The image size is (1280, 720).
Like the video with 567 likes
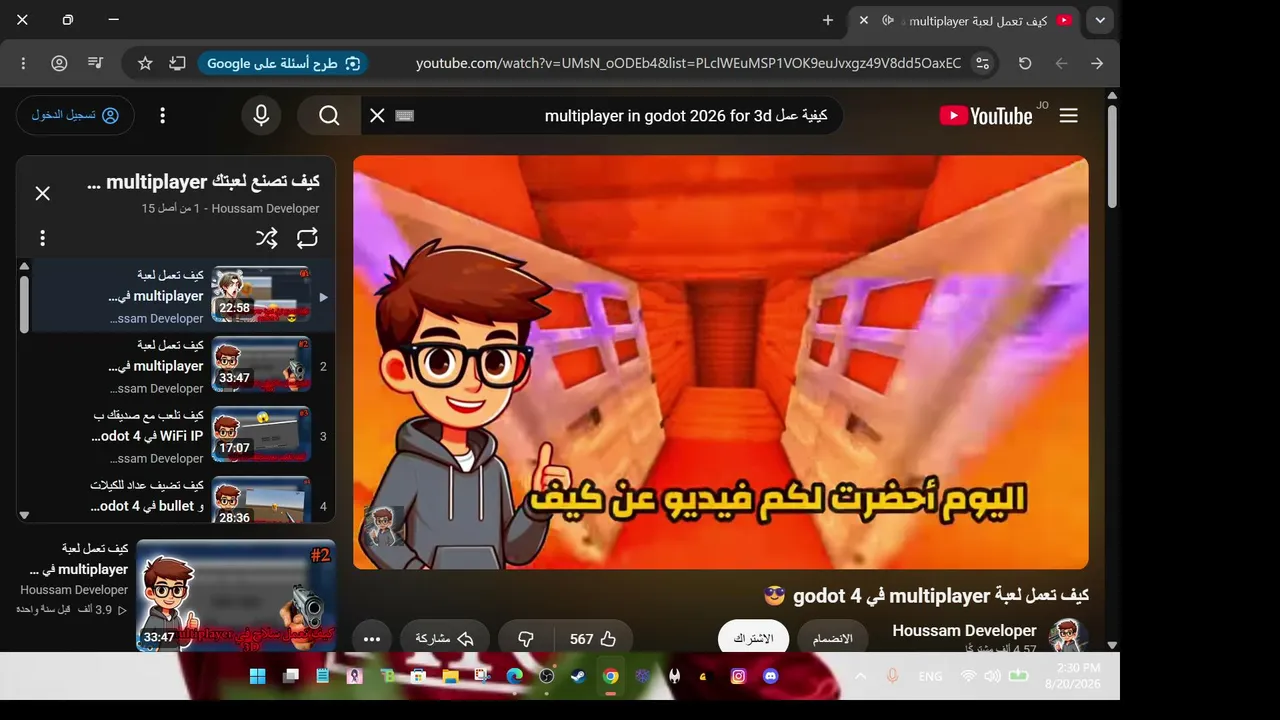click(x=594, y=639)
